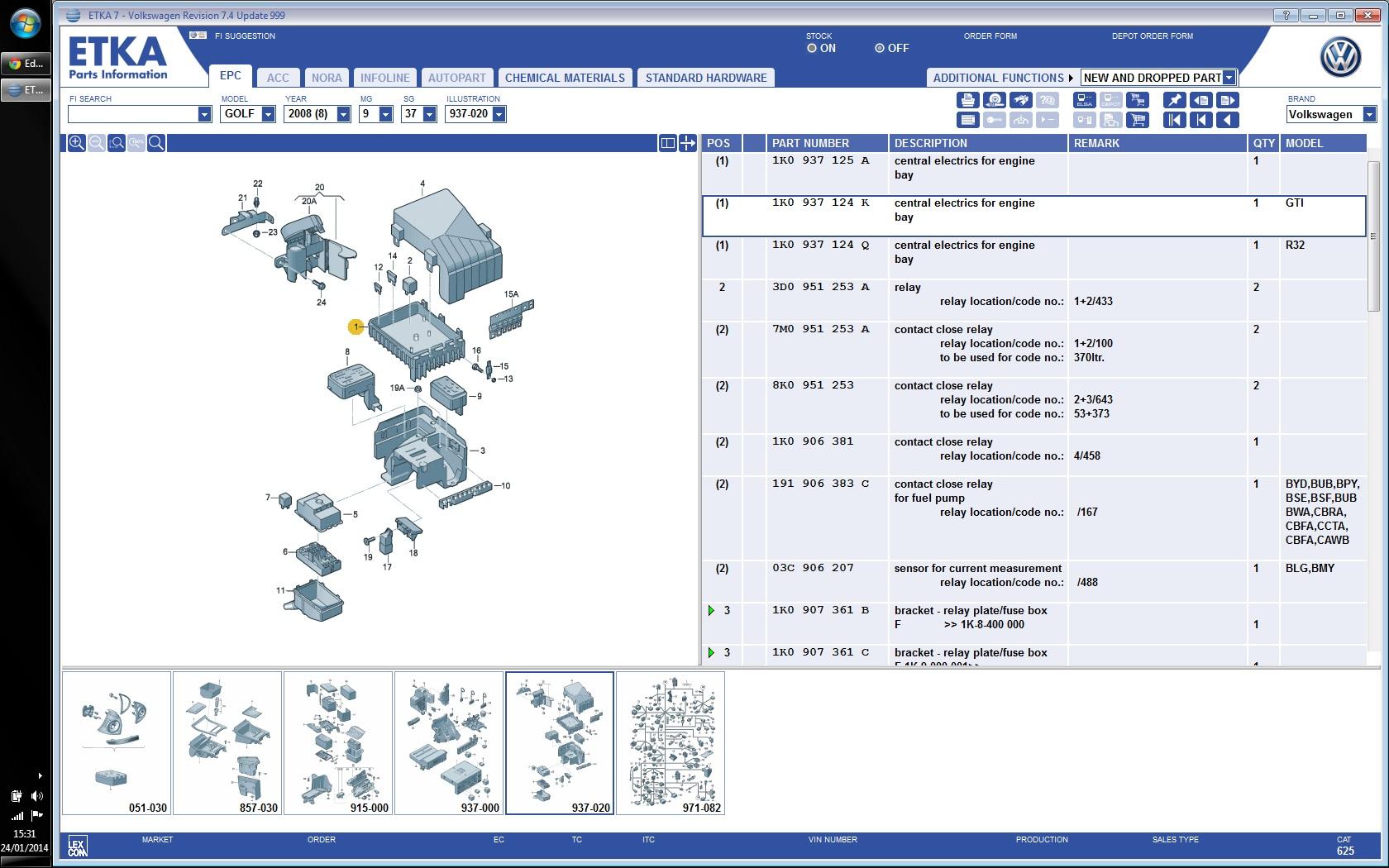Toggle the split-view layout icon
The width and height of the screenshot is (1389, 868).
[x=668, y=143]
